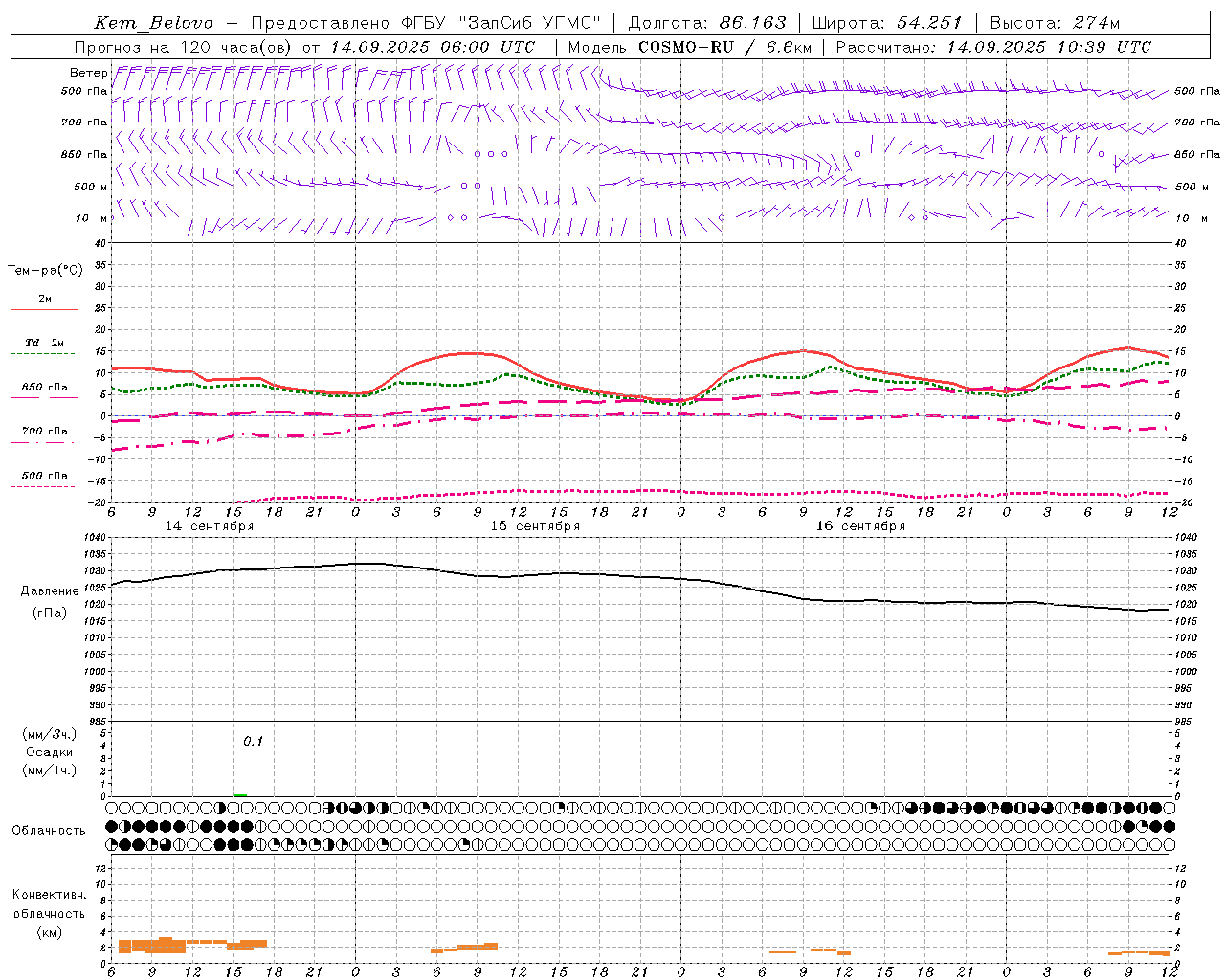Click the 14 сентября date label
1225x980 pixels.
tap(210, 526)
